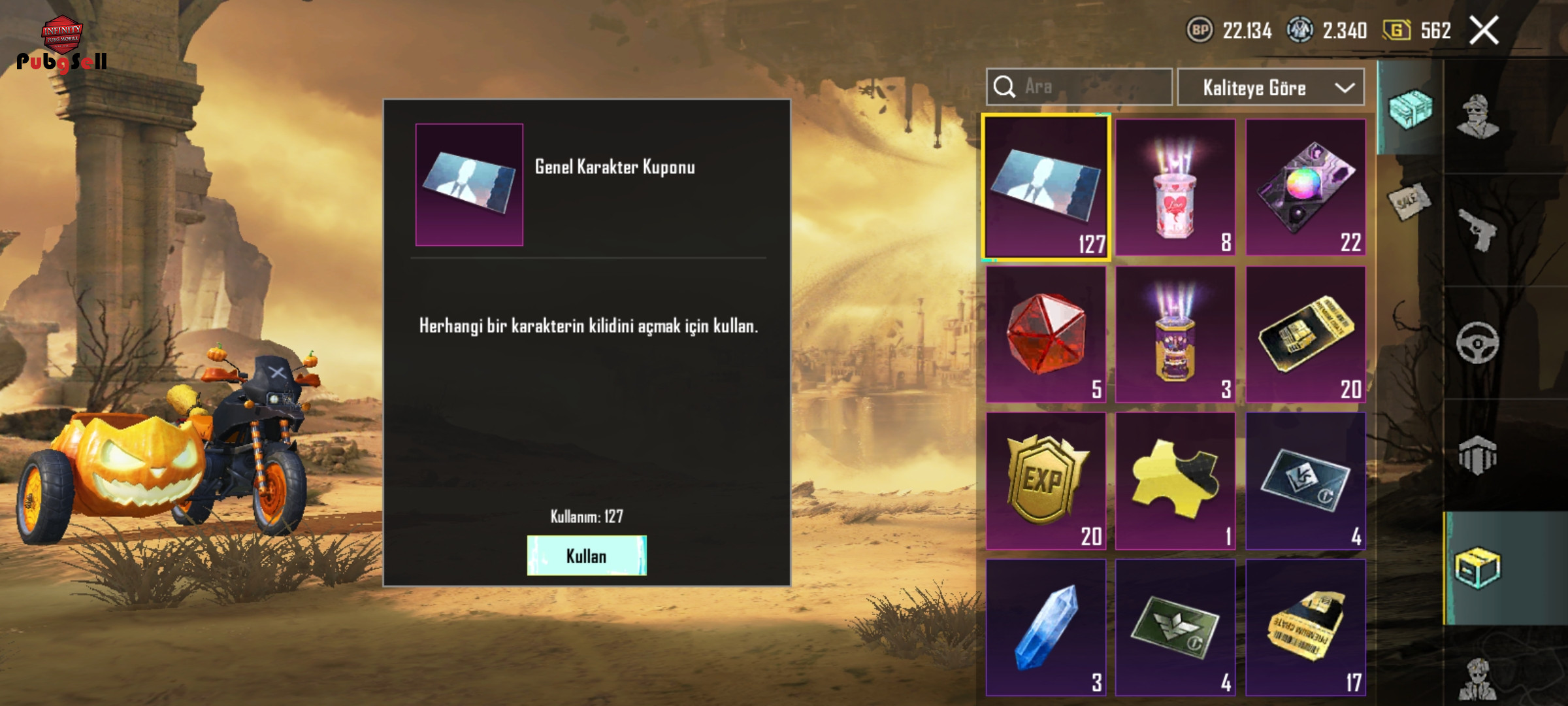Viewport: 1568px width, 706px height.
Task: Select the rainbow orb card item
Action: pyautogui.click(x=1305, y=187)
